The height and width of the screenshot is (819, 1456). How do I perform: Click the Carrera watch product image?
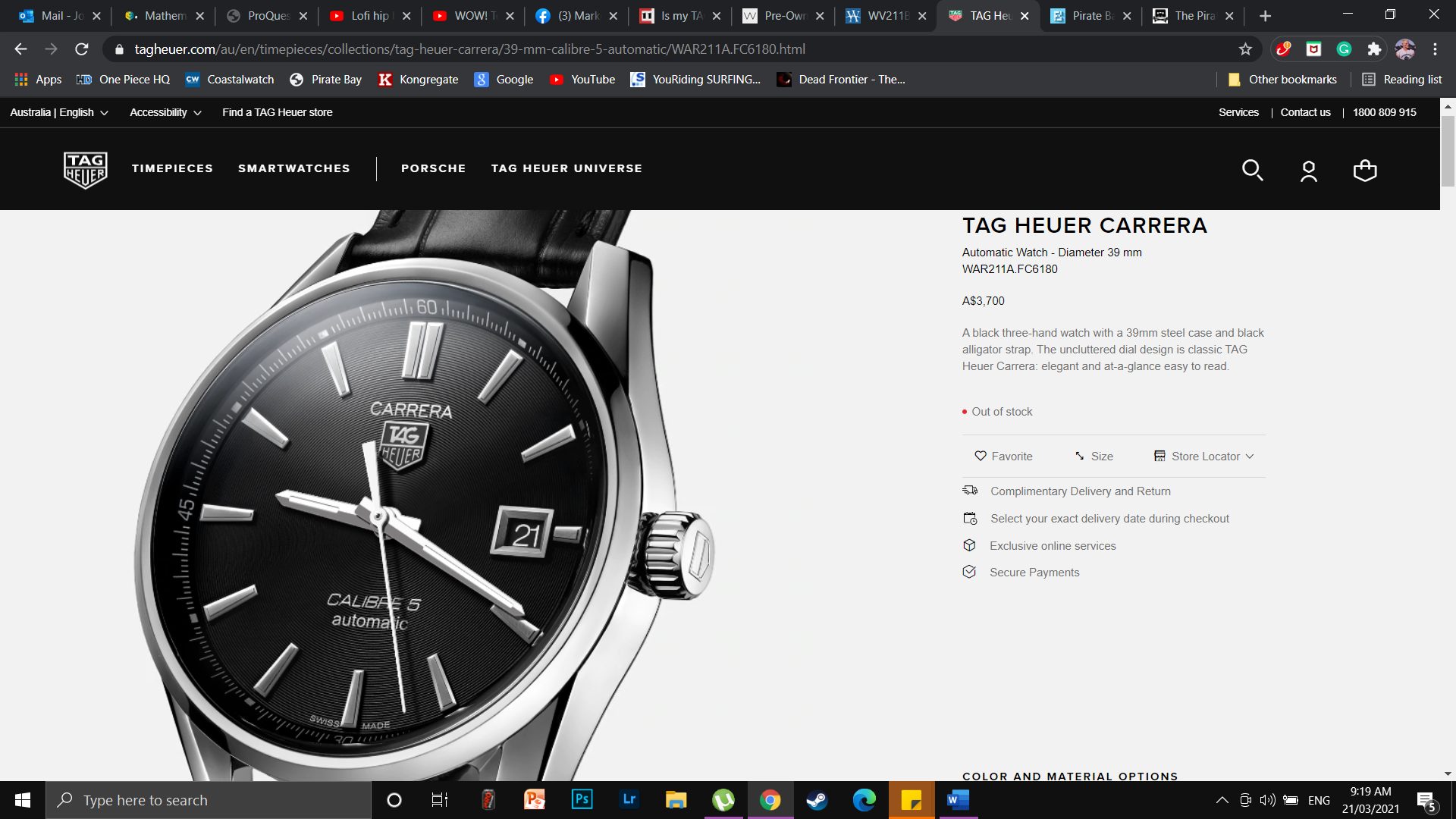425,497
